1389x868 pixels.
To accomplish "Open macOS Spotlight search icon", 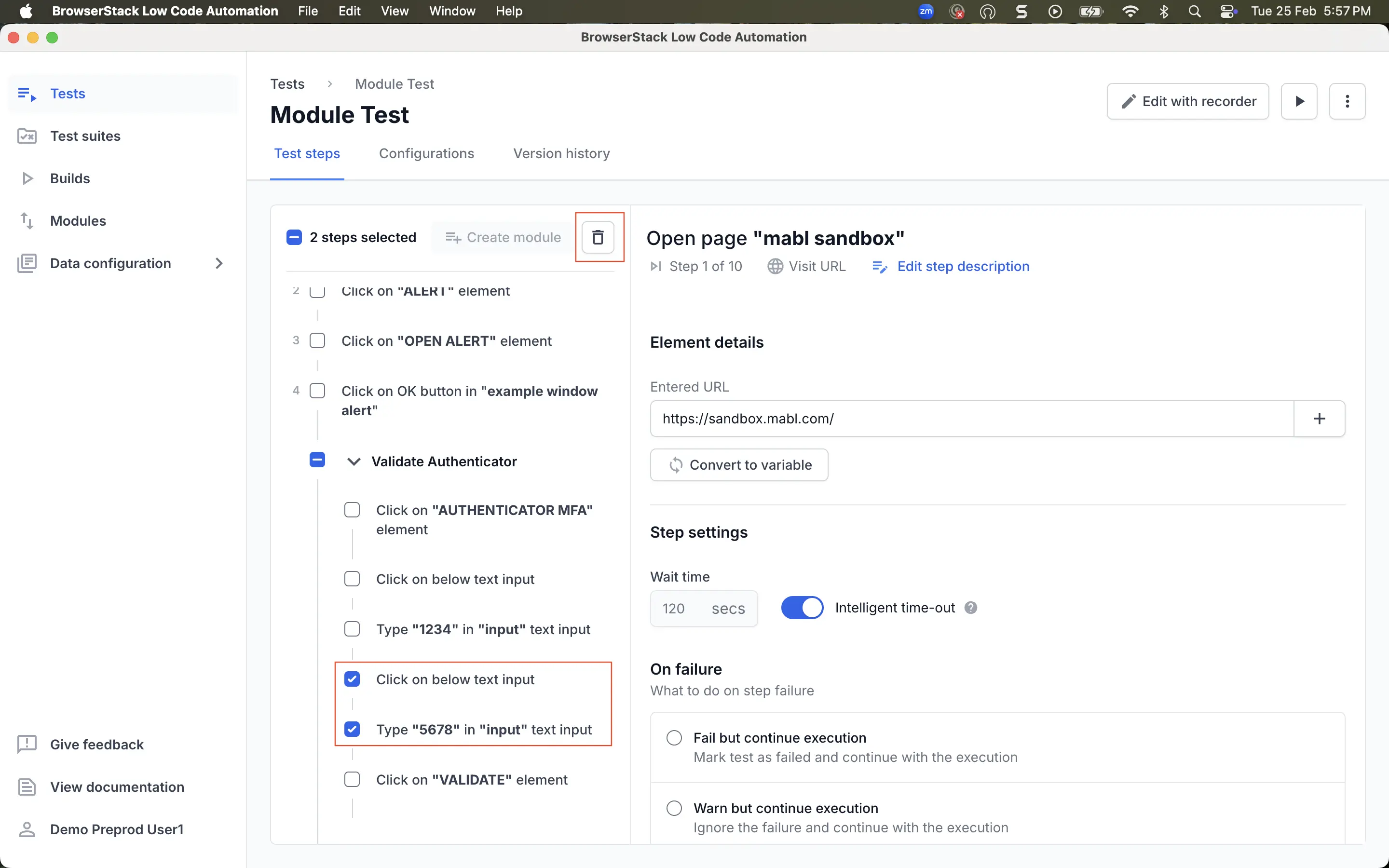I will [x=1195, y=12].
